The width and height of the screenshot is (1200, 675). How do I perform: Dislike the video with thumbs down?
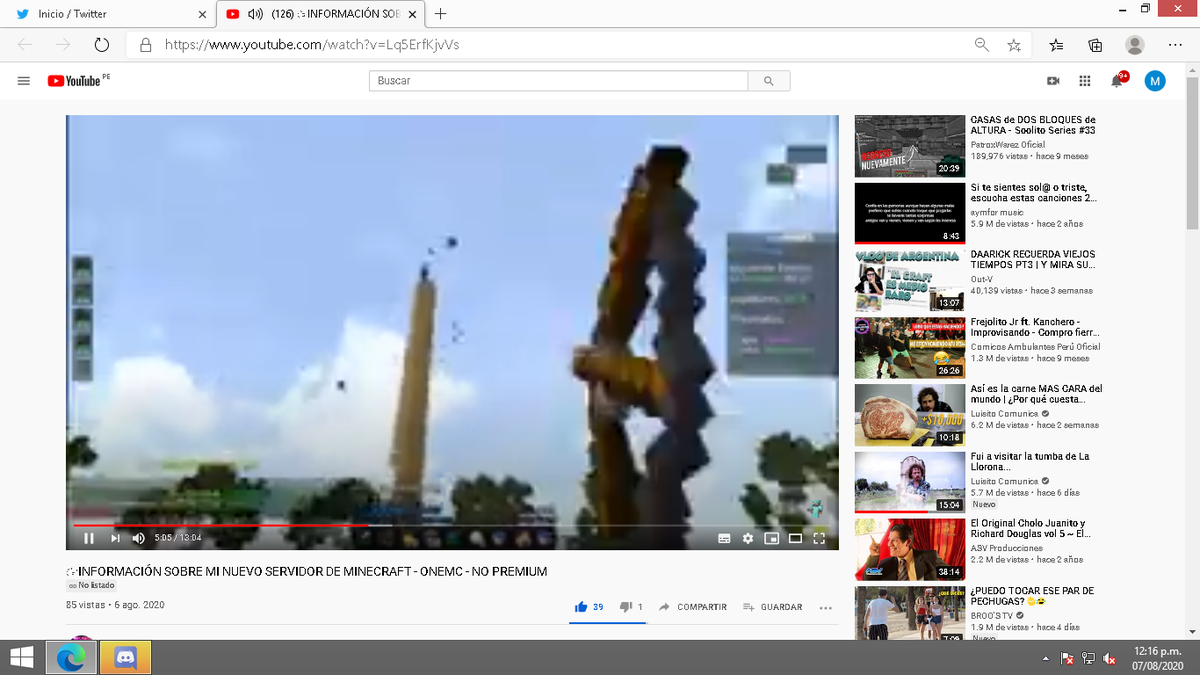pos(631,607)
